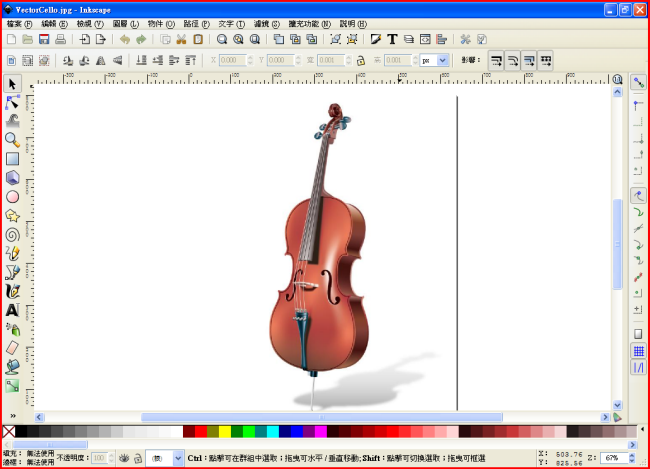This screenshot has width=650, height=469.
Task: Pick the 3D Box tool
Action: (12, 178)
